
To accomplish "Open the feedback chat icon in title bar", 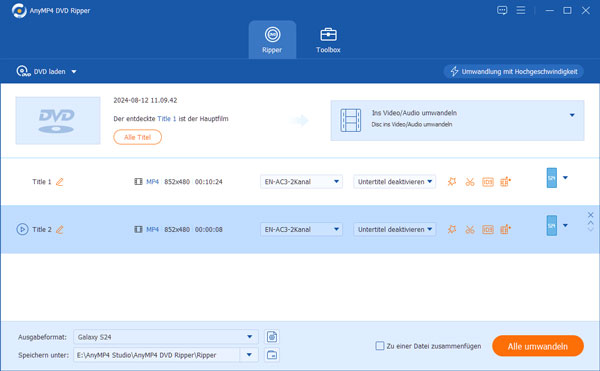I will tap(502, 10).
